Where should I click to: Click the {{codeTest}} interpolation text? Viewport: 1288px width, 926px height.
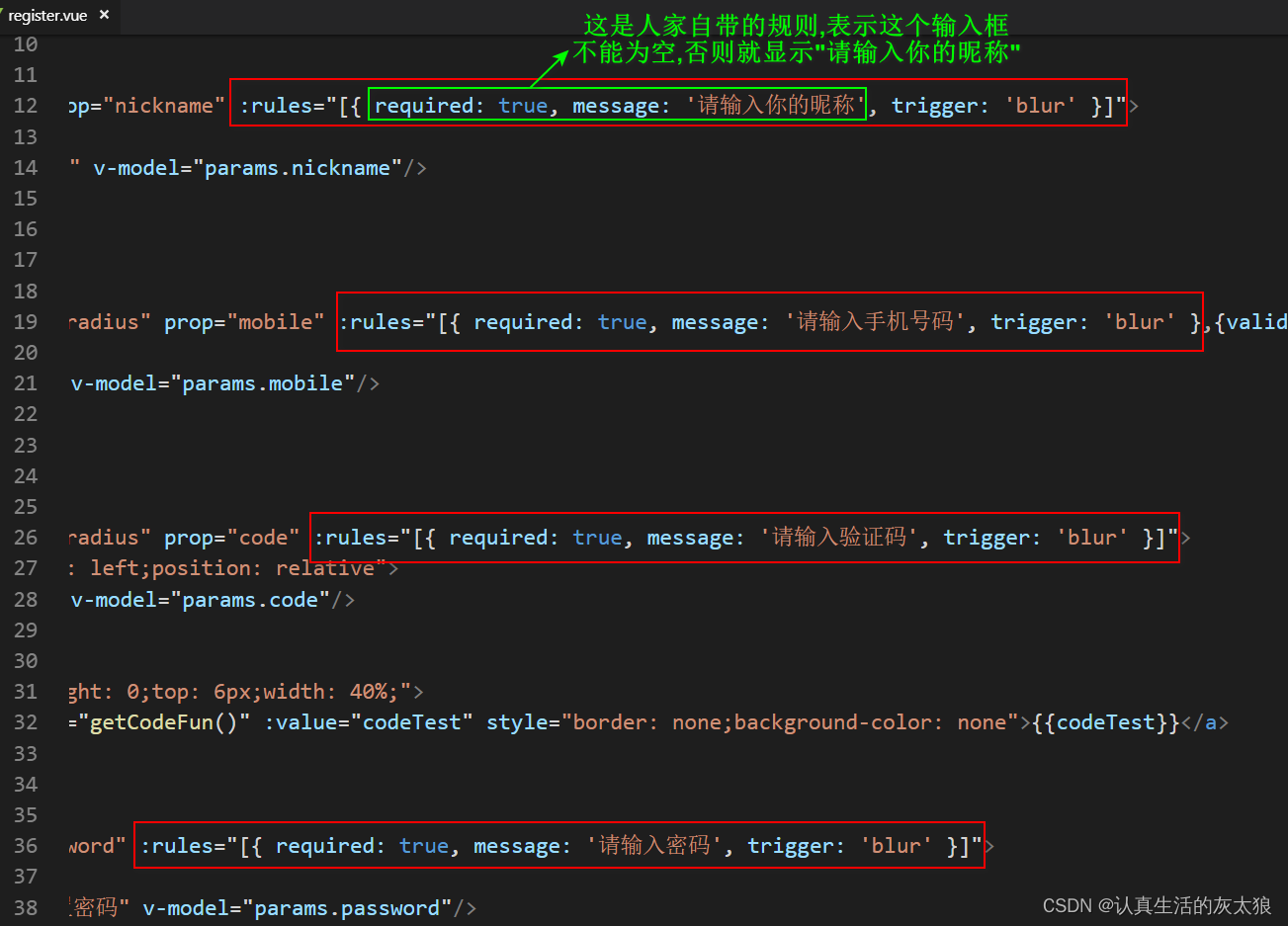pyautogui.click(x=1105, y=722)
